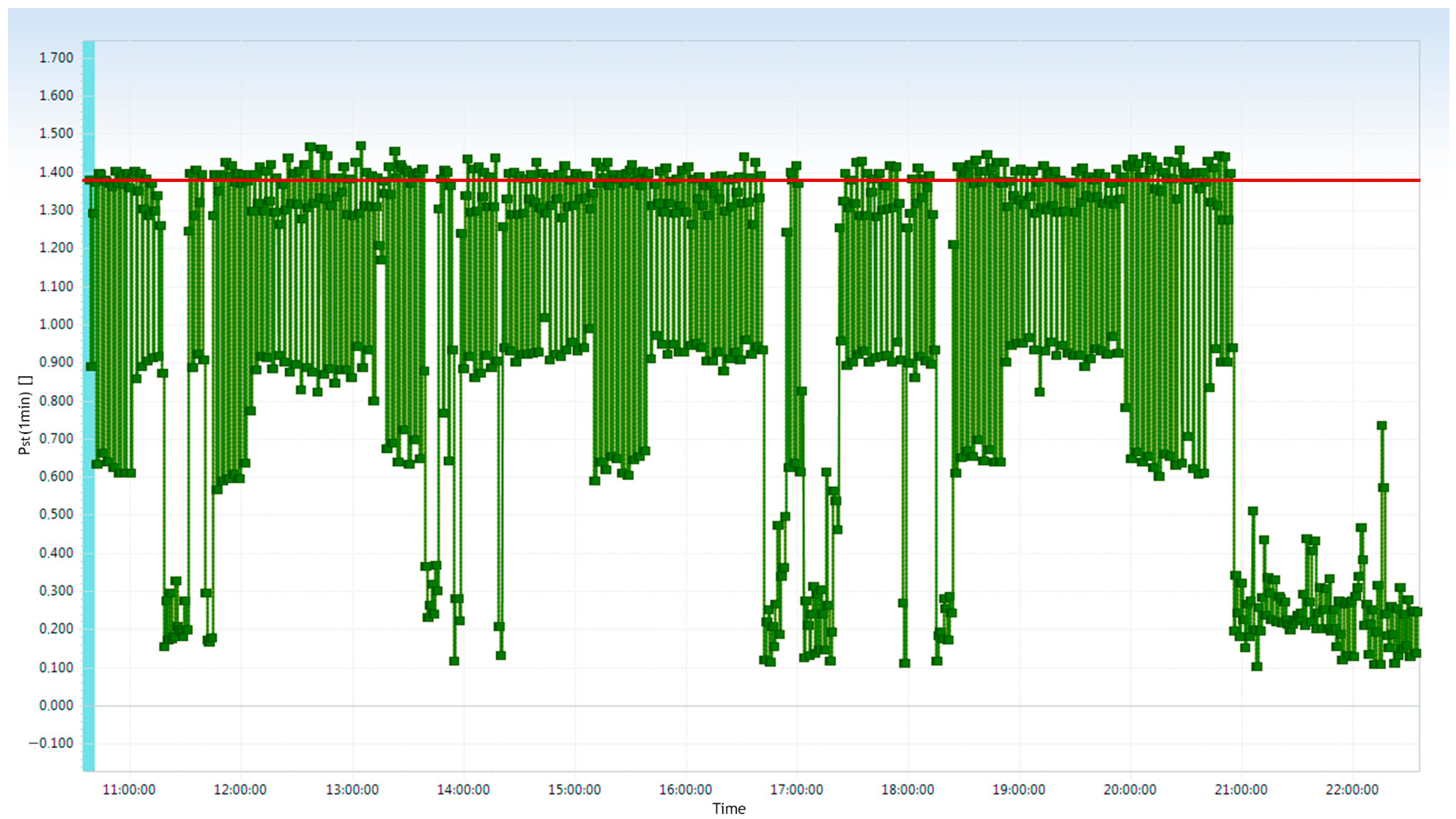Viewport: 1456px width, 819px height.
Task: Click the 18:00:00 time axis label
Action: click(x=908, y=790)
